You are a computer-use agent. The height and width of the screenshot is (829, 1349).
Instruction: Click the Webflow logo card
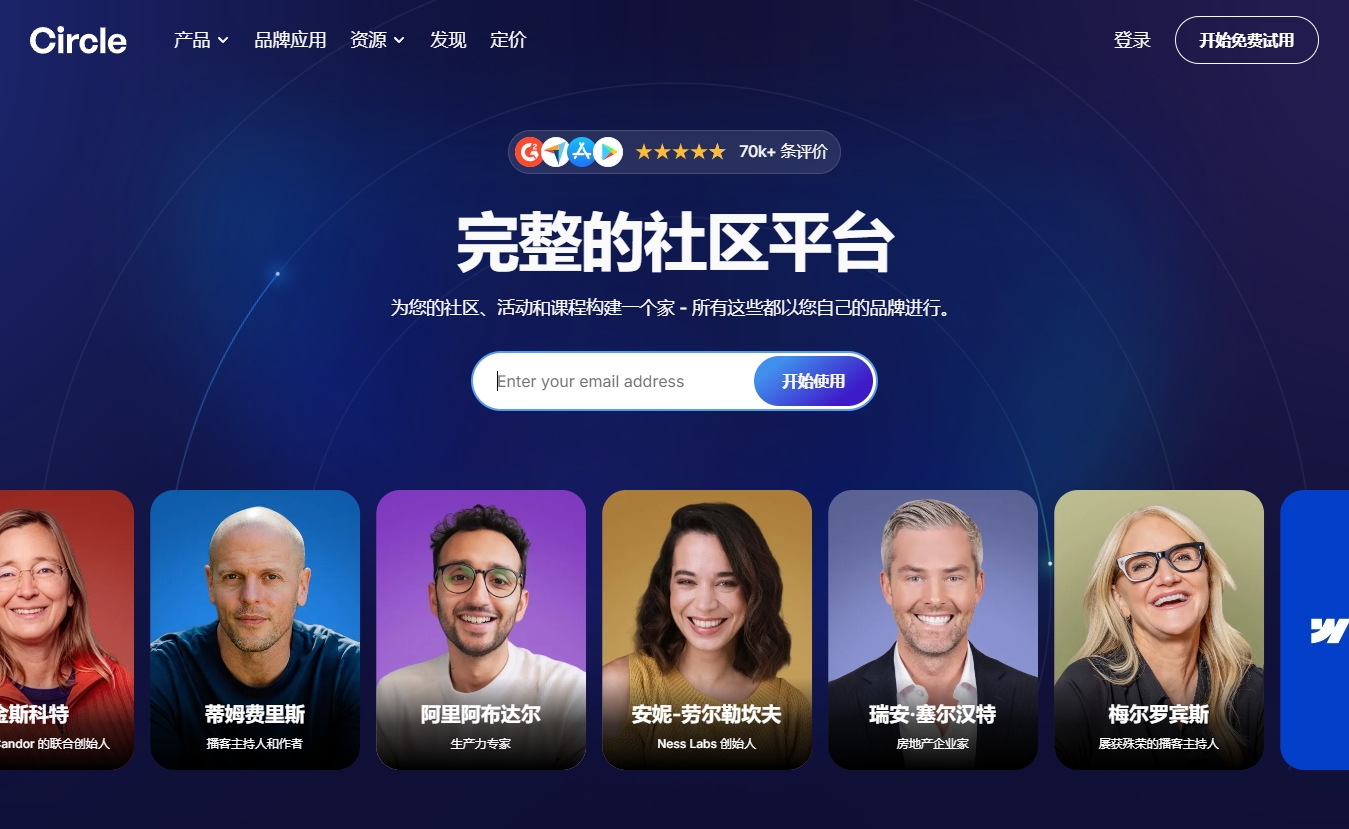point(1315,630)
